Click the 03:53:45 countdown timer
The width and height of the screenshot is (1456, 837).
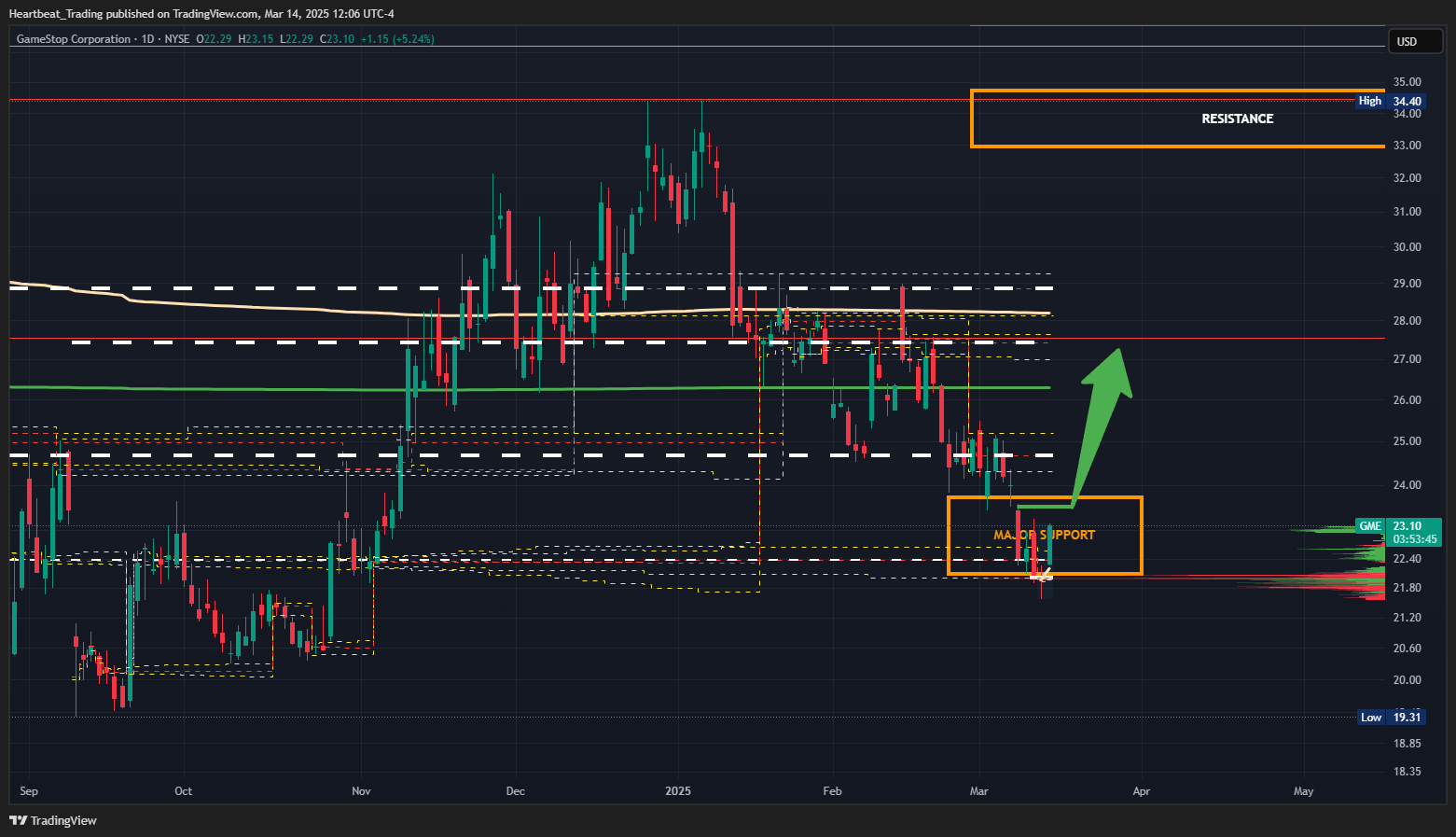[1415, 539]
